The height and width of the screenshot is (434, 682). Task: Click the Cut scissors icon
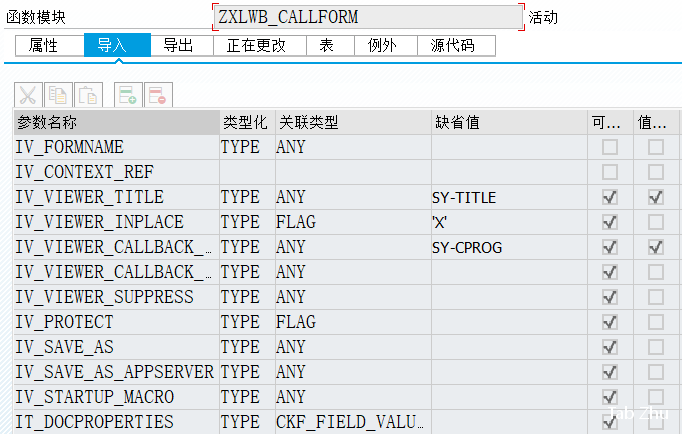click(x=28, y=95)
